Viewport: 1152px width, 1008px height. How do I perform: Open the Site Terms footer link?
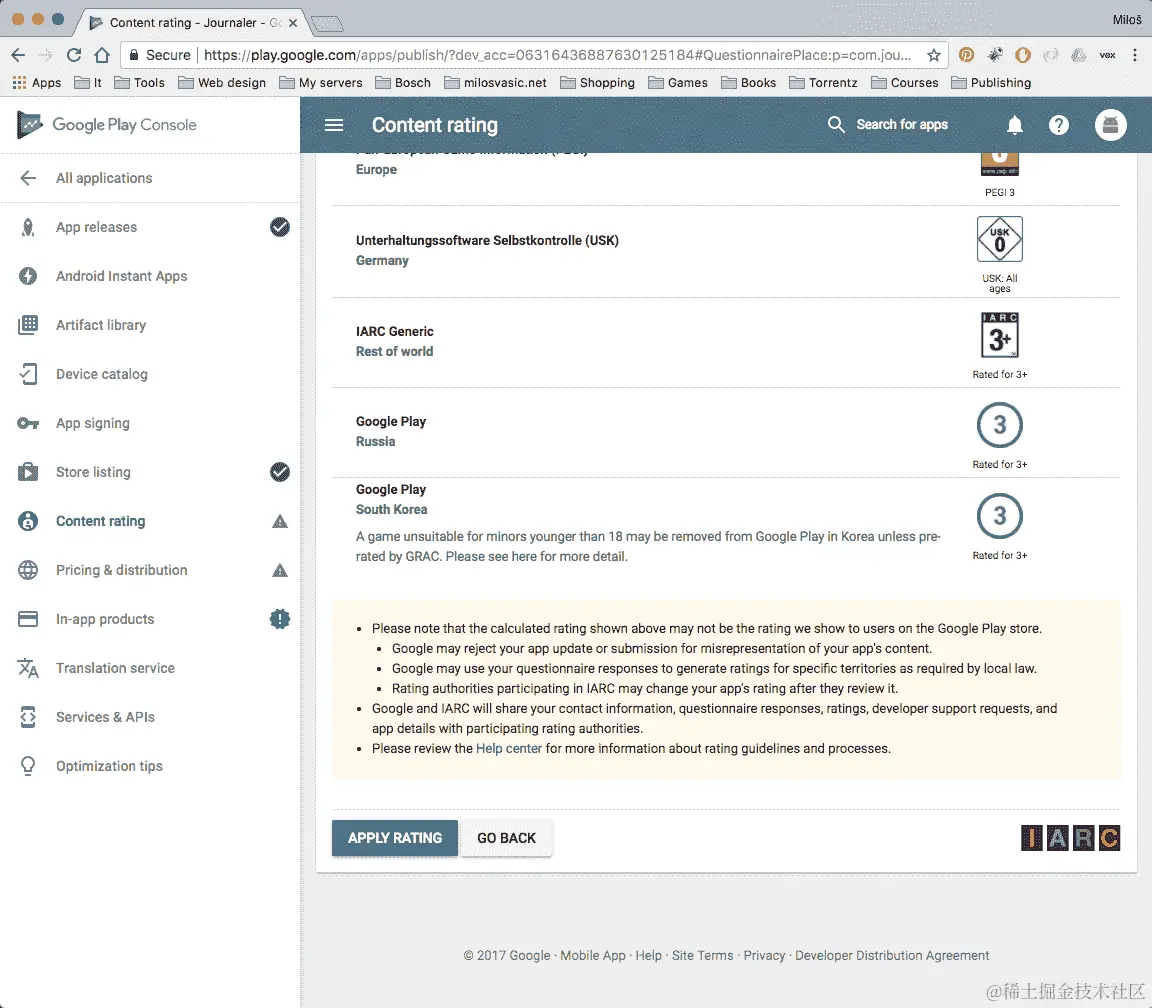coord(702,955)
